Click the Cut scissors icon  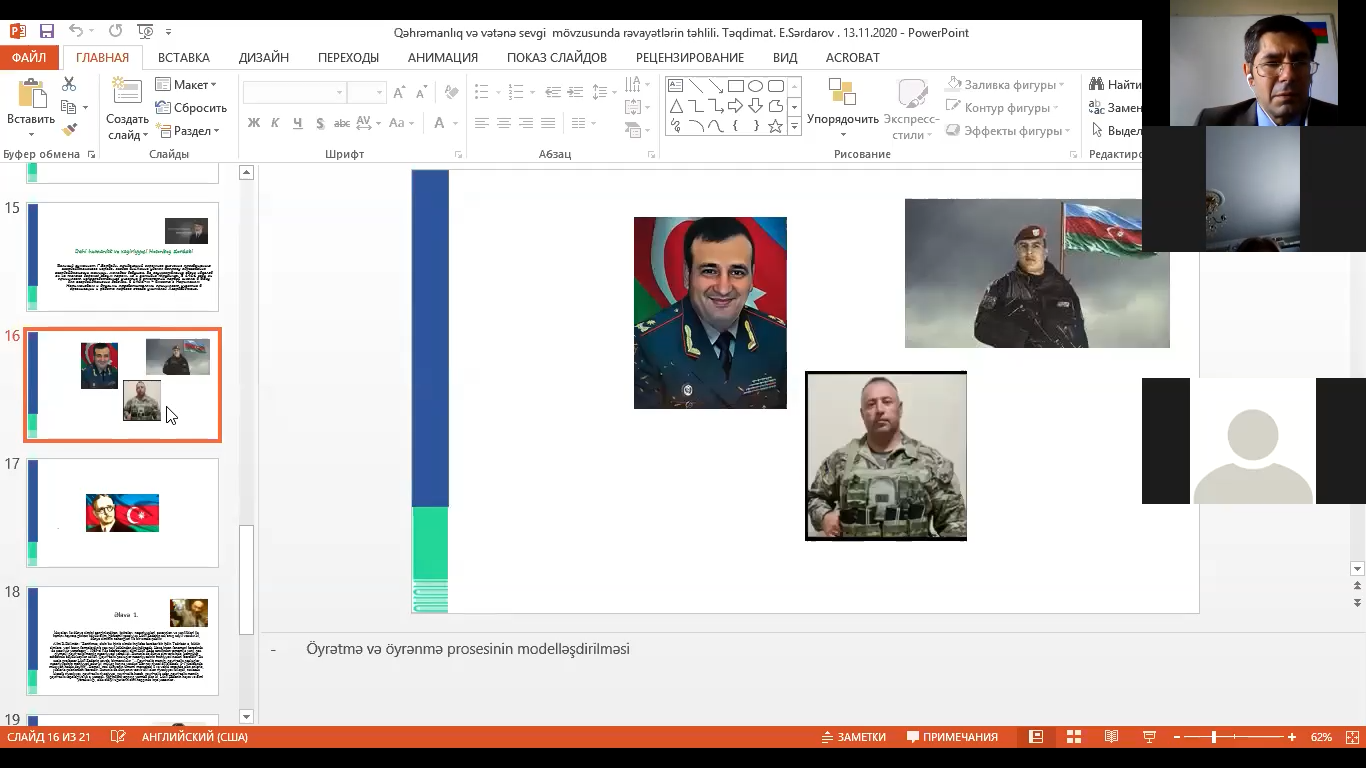coord(69,85)
